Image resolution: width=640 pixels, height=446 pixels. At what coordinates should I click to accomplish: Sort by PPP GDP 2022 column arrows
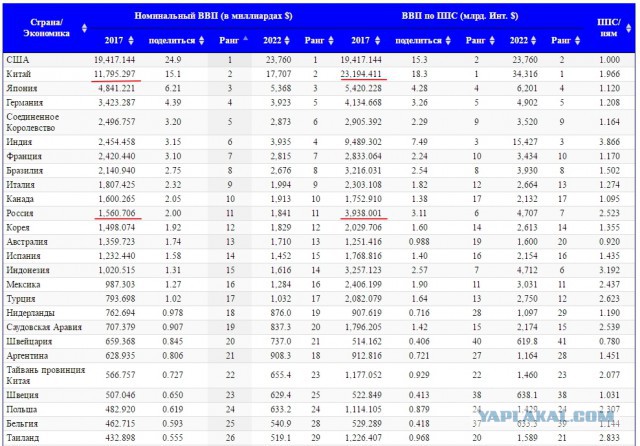[533, 40]
